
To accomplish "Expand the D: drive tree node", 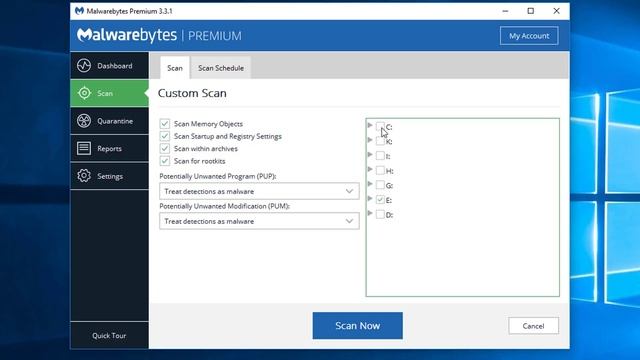I will [x=370, y=213].
